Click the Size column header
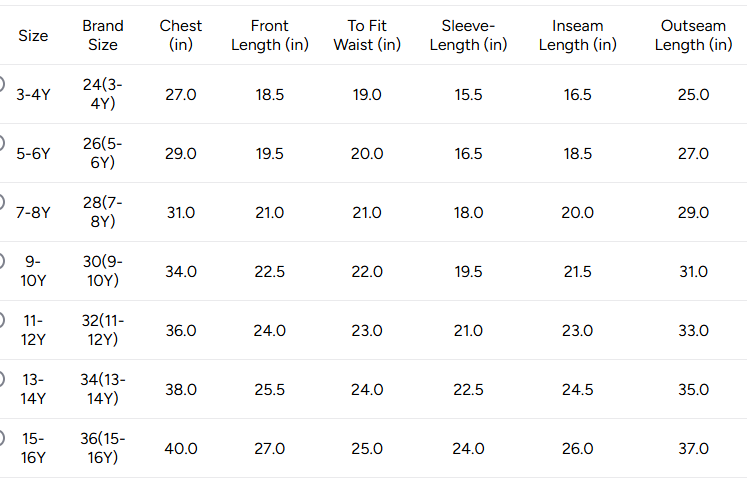Image resolution: width=747 pixels, height=487 pixels. point(33,36)
